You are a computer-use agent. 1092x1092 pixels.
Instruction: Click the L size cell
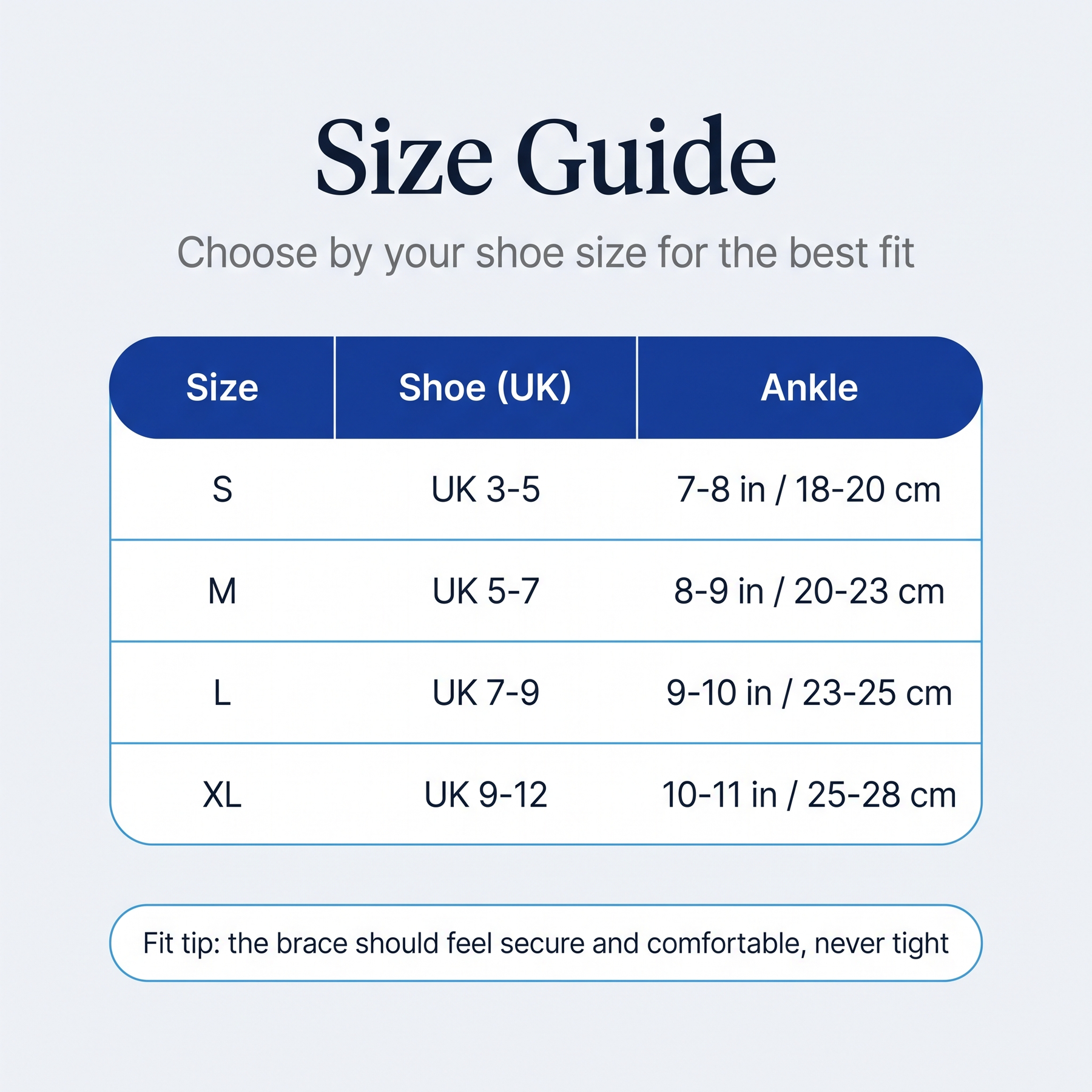(222, 693)
